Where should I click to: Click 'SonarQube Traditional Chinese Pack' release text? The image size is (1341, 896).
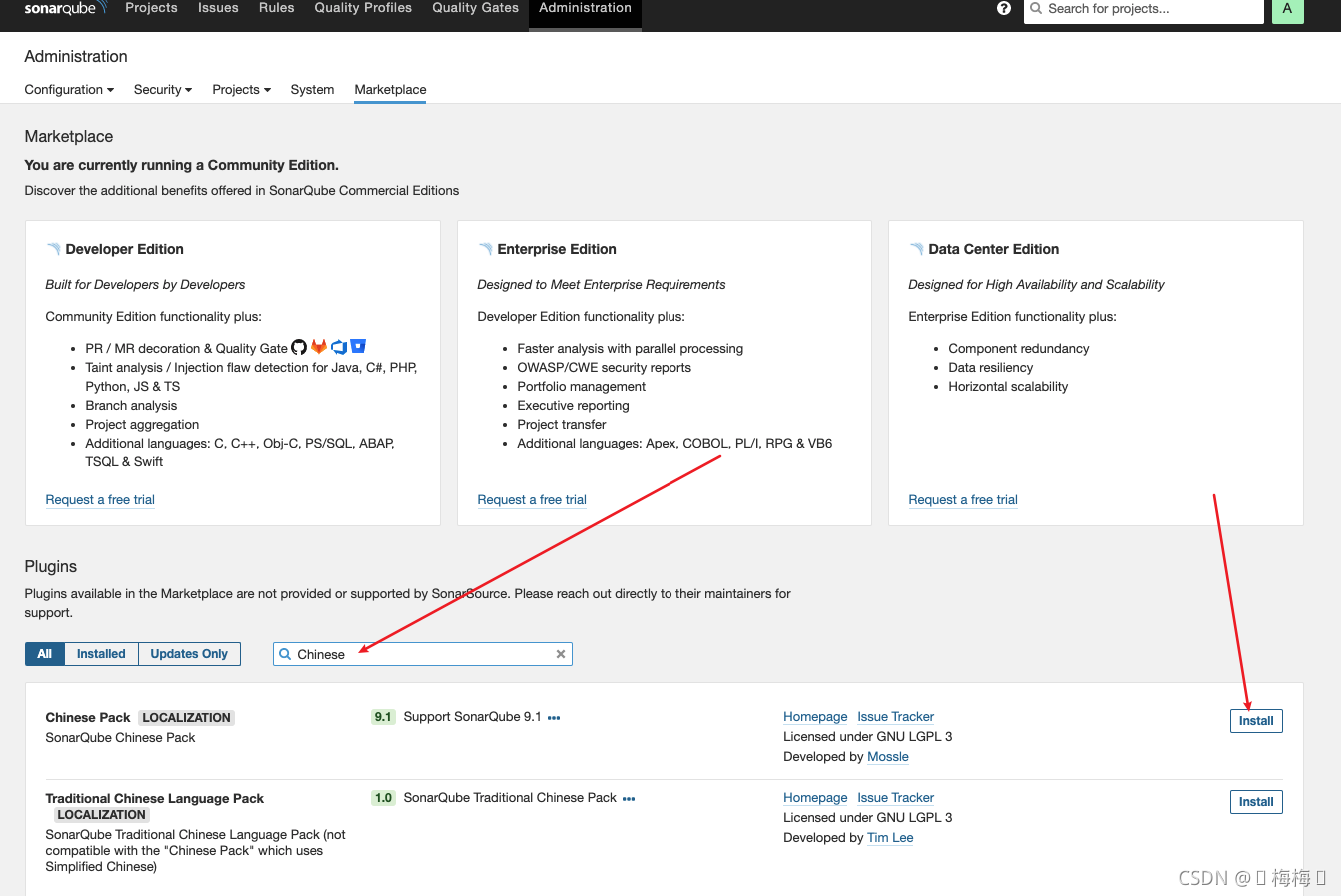tap(510, 798)
